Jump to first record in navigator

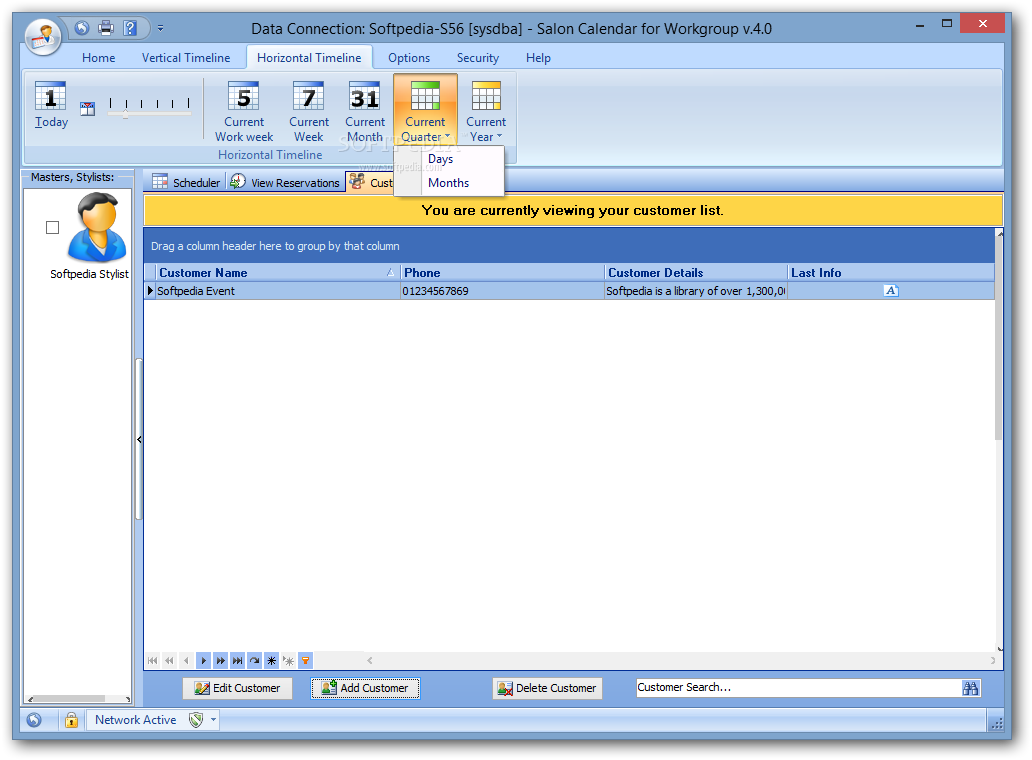153,660
